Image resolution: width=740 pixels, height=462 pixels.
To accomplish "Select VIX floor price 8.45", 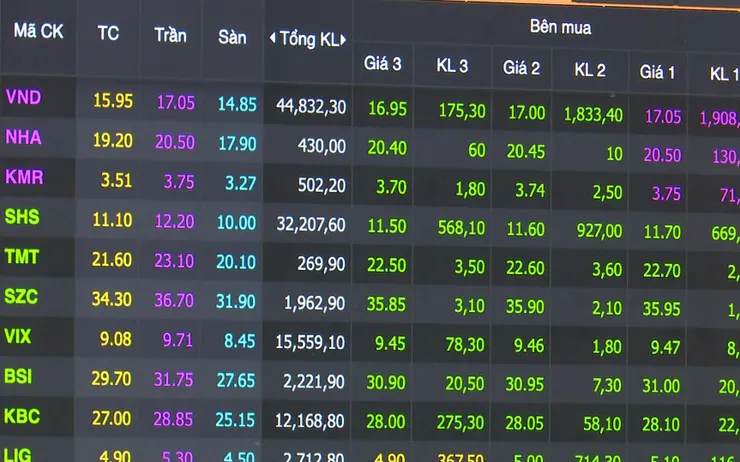I will pyautogui.click(x=240, y=341).
